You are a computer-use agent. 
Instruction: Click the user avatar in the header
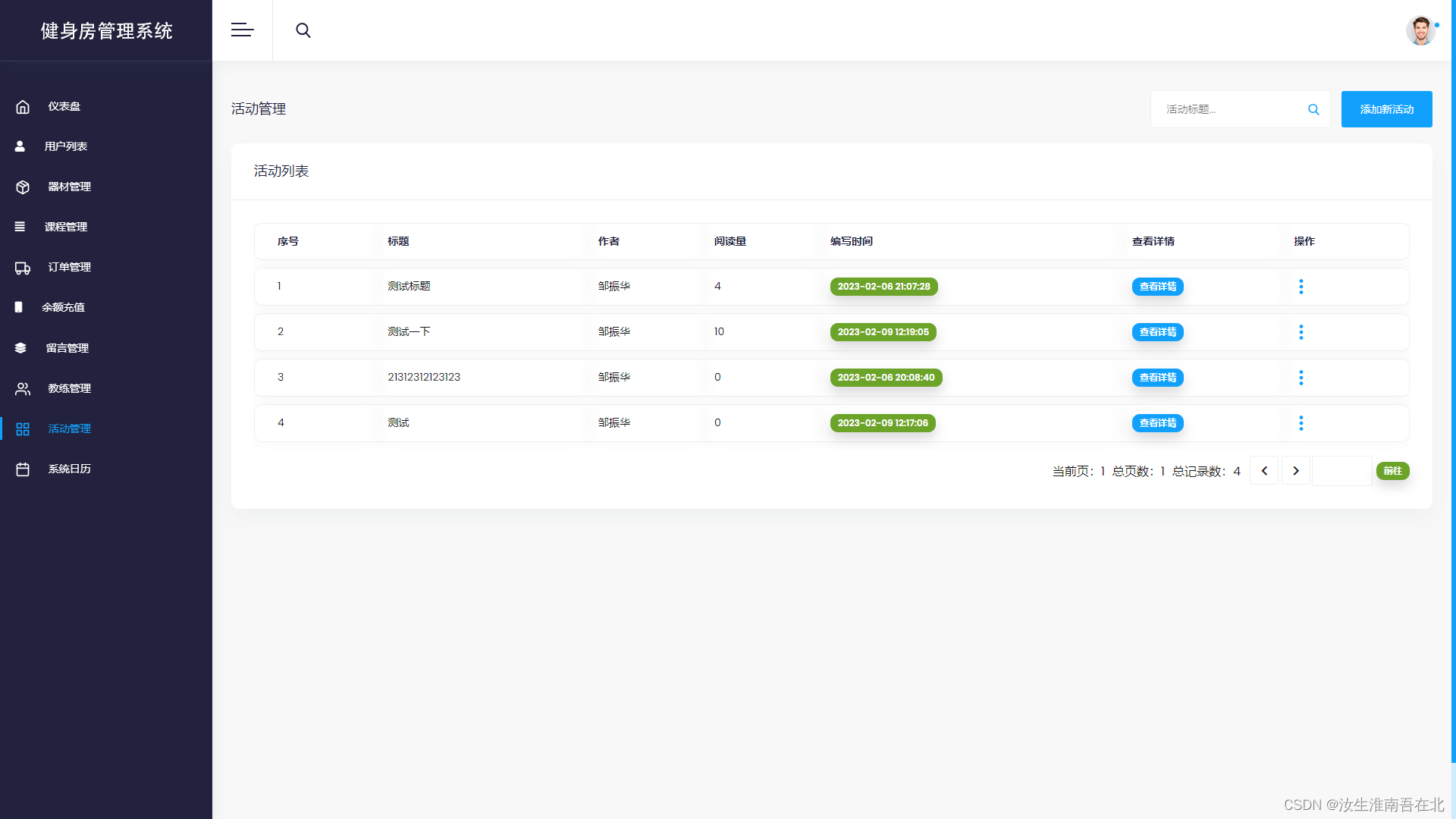pos(1420,31)
